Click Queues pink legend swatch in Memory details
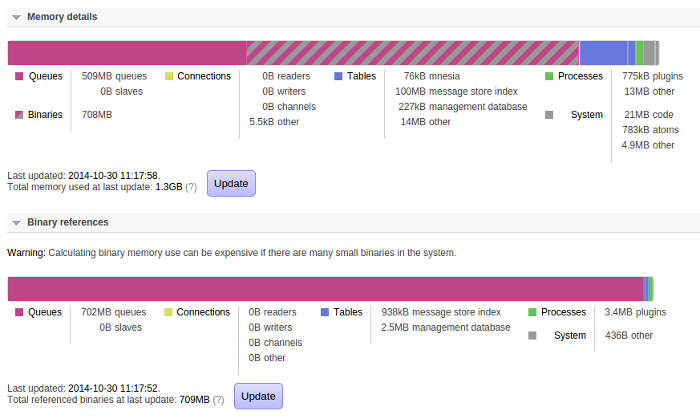The width and height of the screenshot is (700, 419). (x=19, y=76)
